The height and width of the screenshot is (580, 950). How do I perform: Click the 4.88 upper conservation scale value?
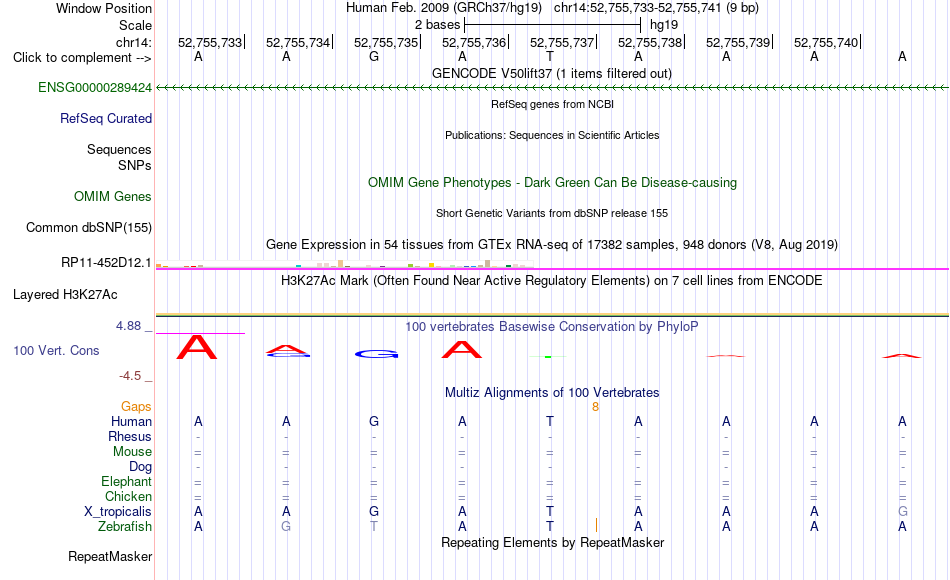(128, 325)
